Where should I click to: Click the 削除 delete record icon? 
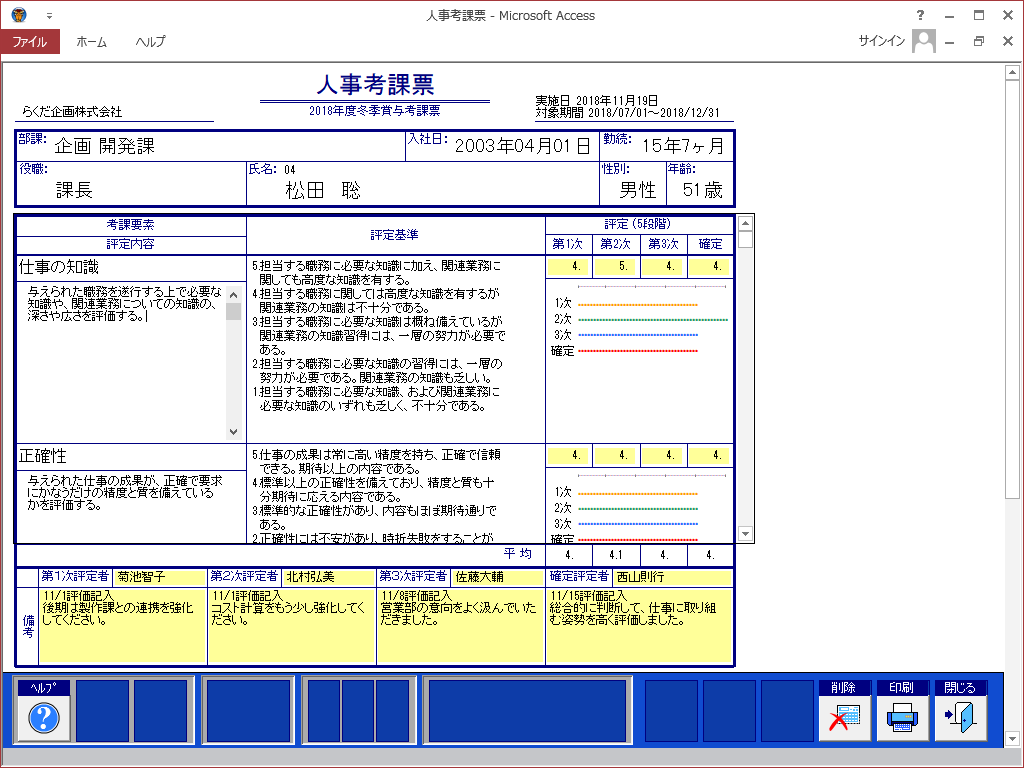(x=844, y=718)
